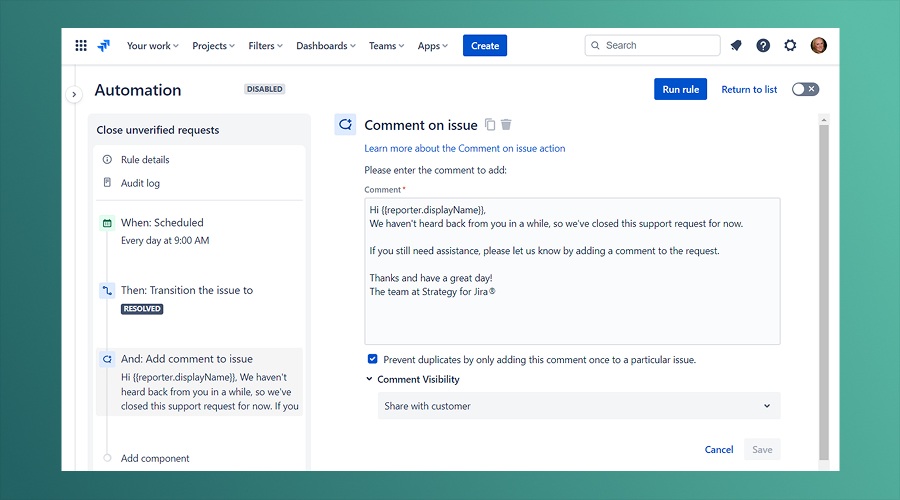Click the vertical scrollbar of the panel
Screen dimensions: 900x500
click(x=824, y=292)
